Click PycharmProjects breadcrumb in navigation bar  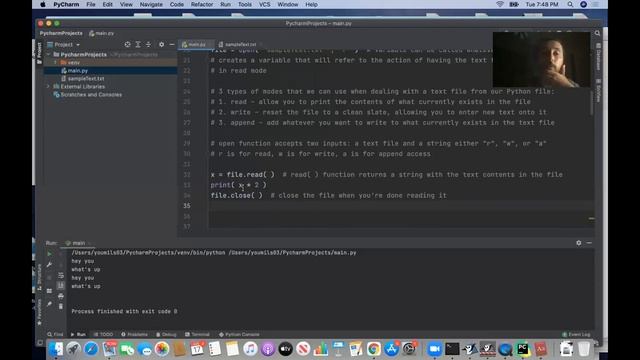61,33
